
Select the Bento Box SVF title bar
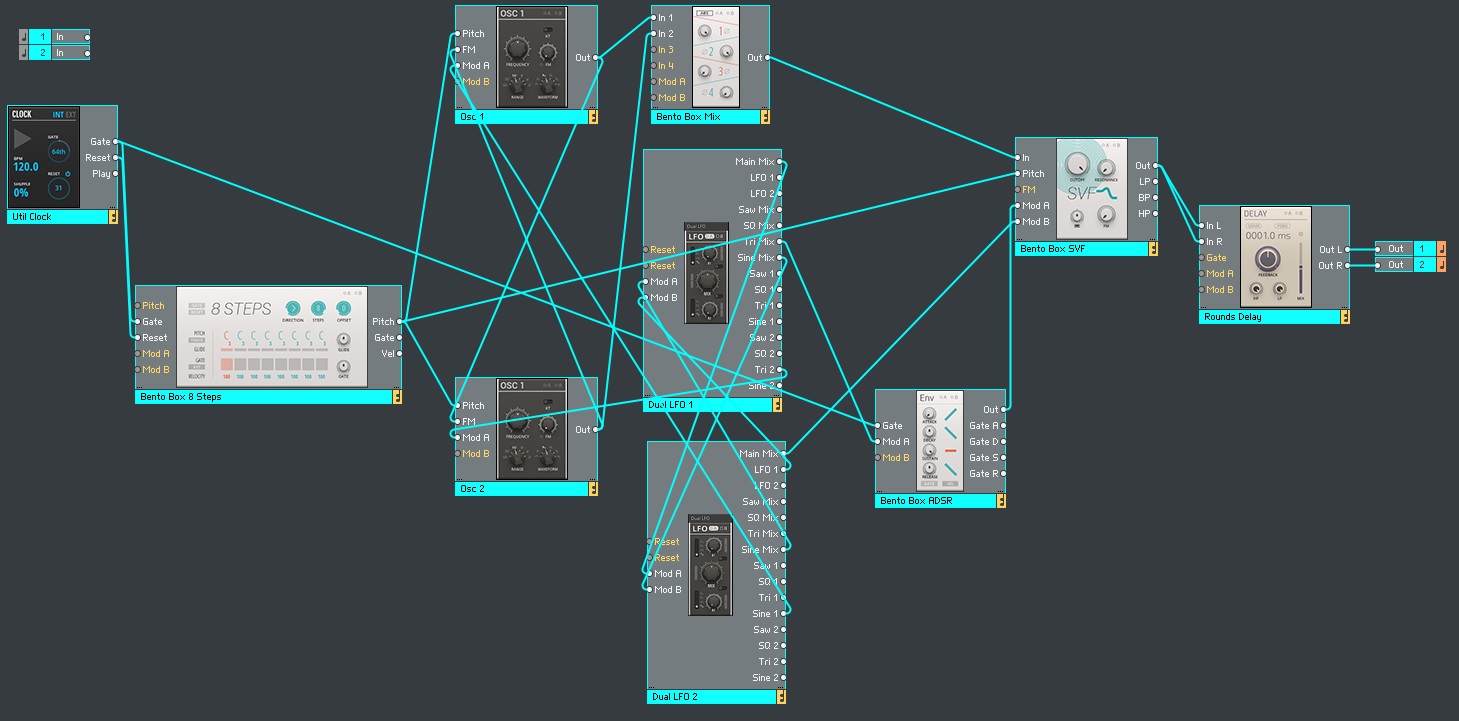click(x=1082, y=249)
